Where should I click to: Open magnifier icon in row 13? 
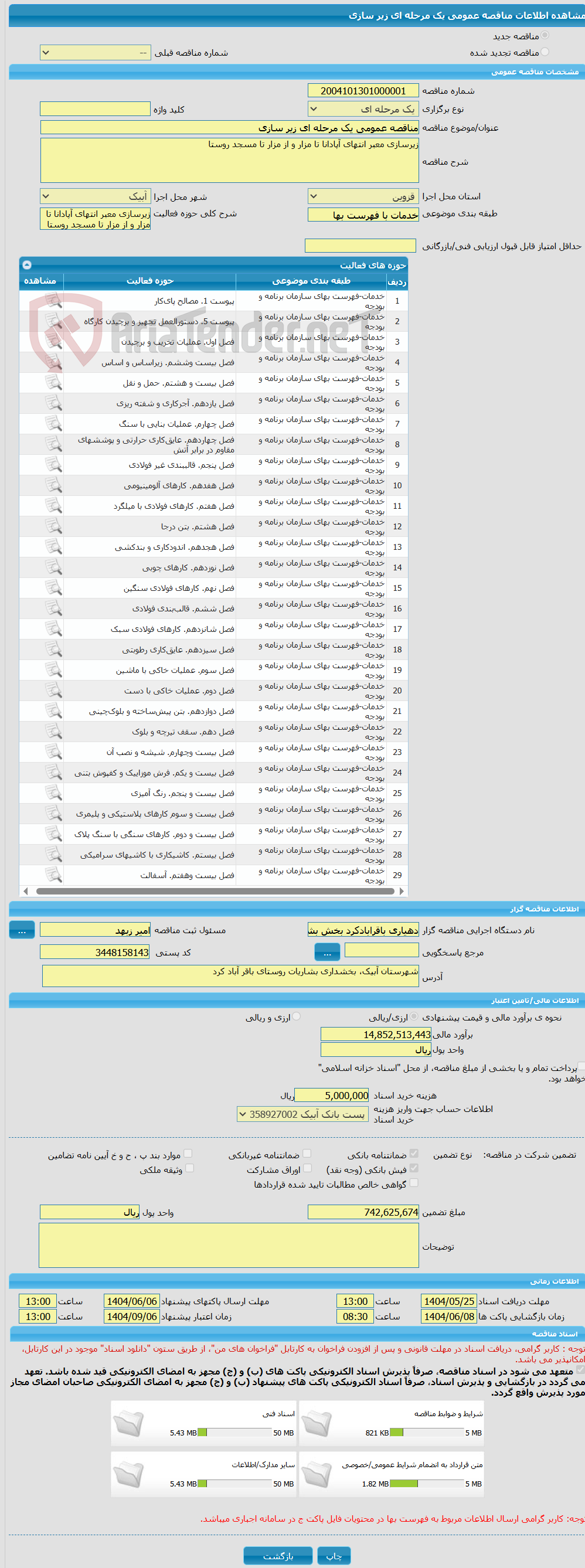(53, 547)
